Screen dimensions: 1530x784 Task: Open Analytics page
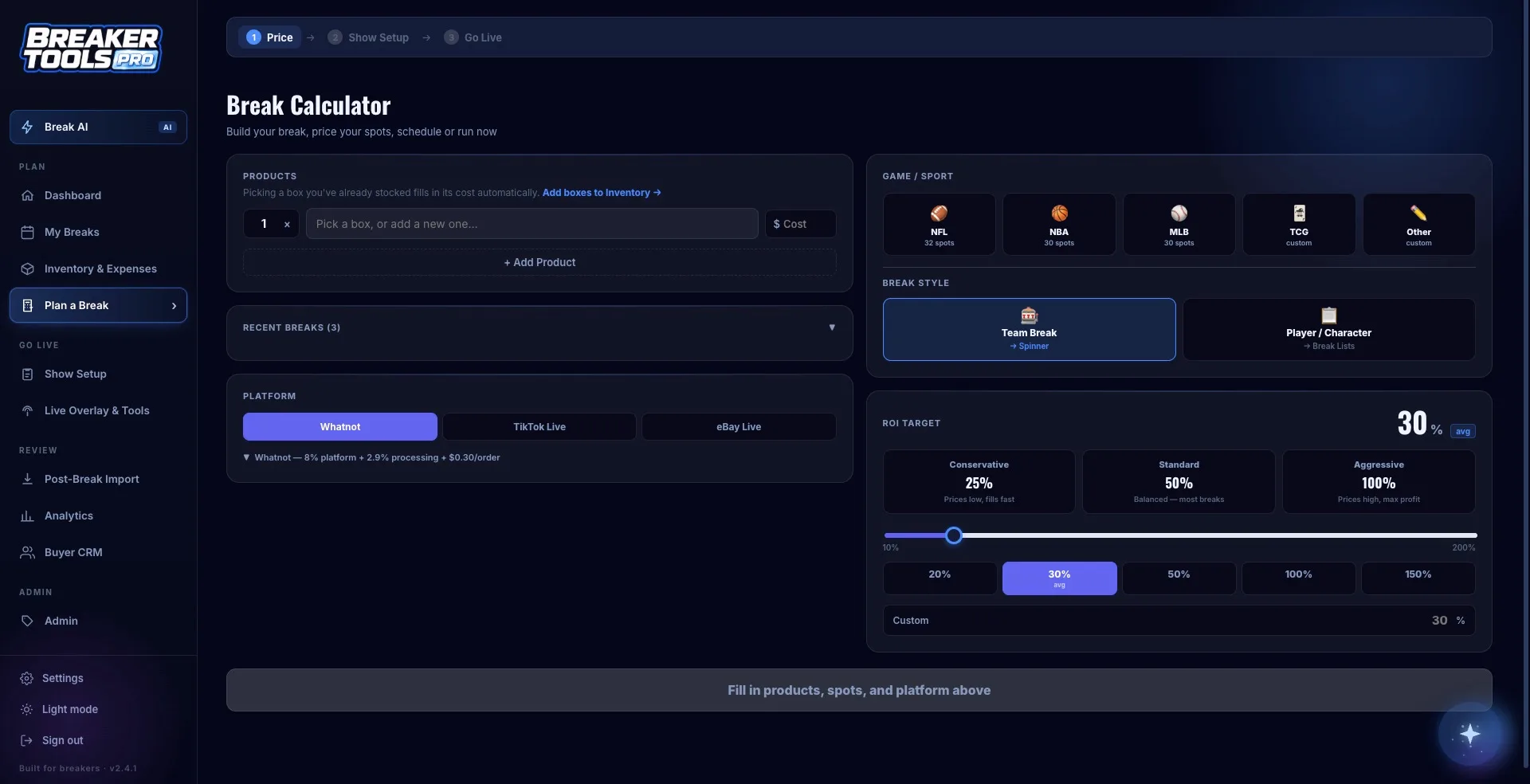(98, 515)
